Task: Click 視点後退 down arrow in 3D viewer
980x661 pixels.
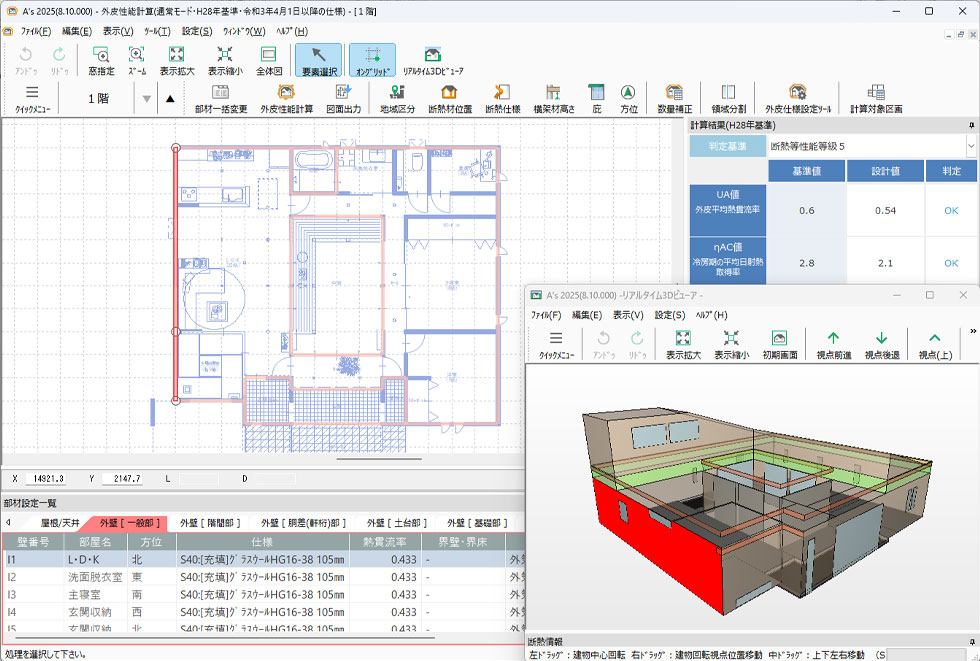Action: [882, 345]
